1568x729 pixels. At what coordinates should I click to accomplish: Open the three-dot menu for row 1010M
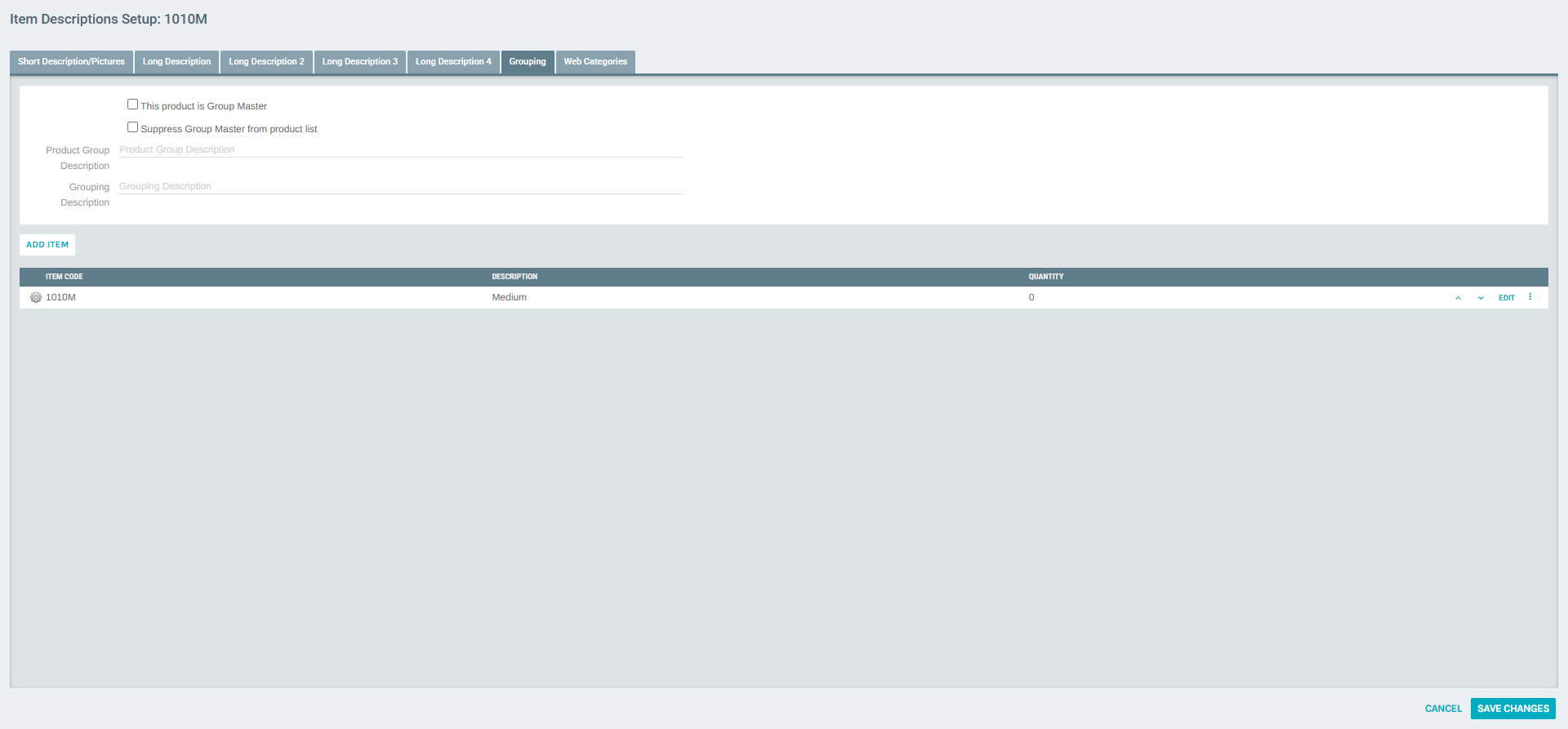(1530, 297)
